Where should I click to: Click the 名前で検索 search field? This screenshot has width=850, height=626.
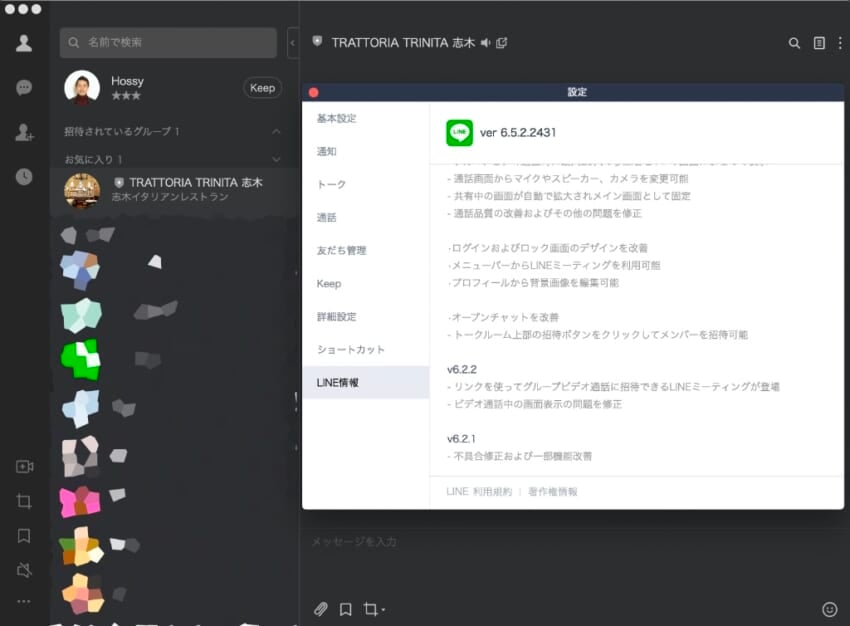[168, 42]
